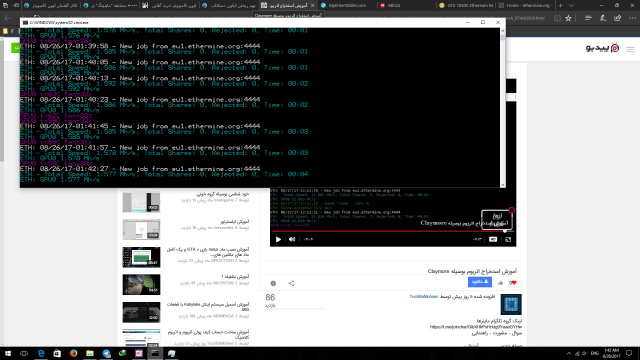Expand the tab preview chevron in Edge

(x=571, y=5)
